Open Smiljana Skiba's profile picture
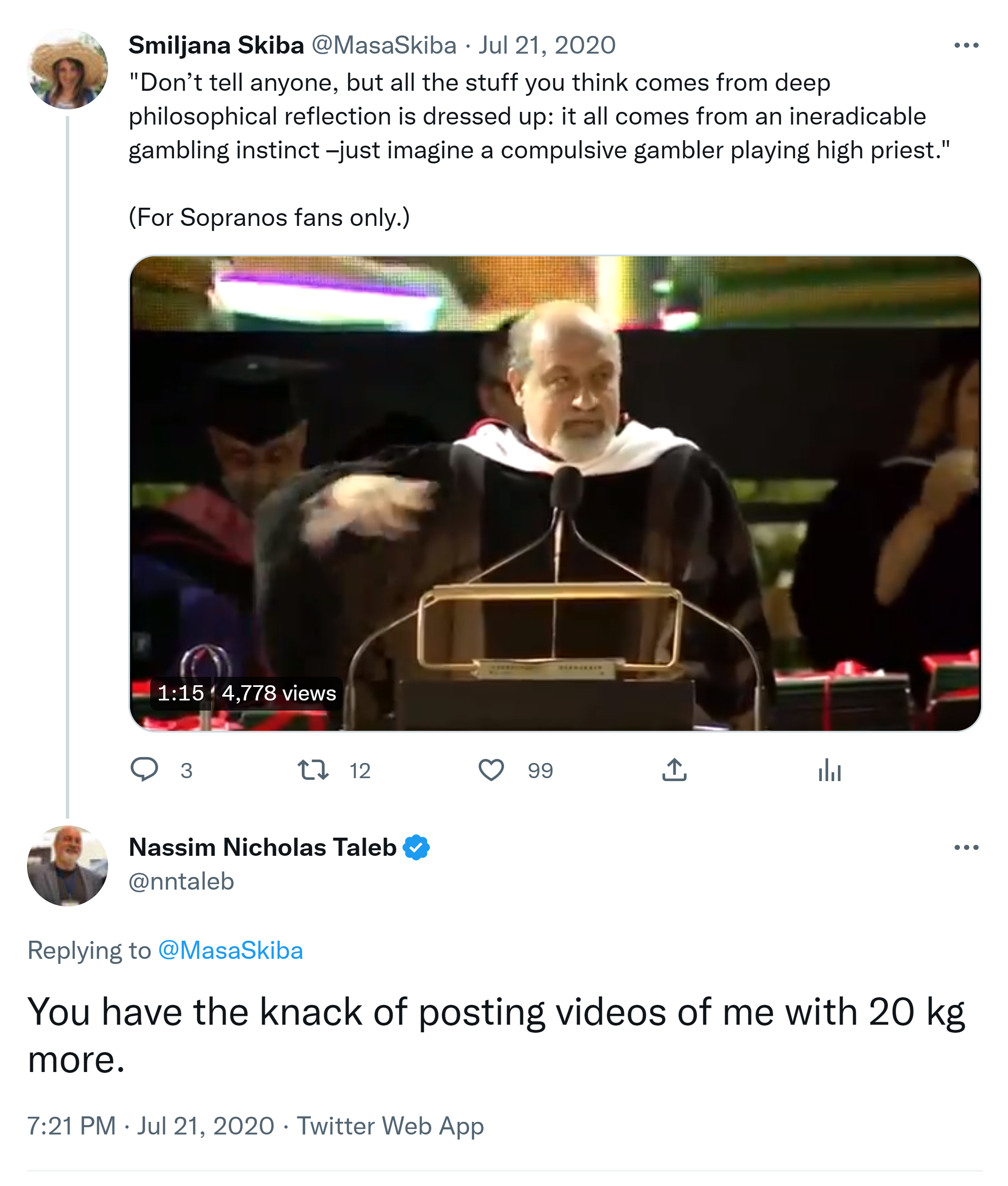This screenshot has height=1186, width=1008. point(68,68)
